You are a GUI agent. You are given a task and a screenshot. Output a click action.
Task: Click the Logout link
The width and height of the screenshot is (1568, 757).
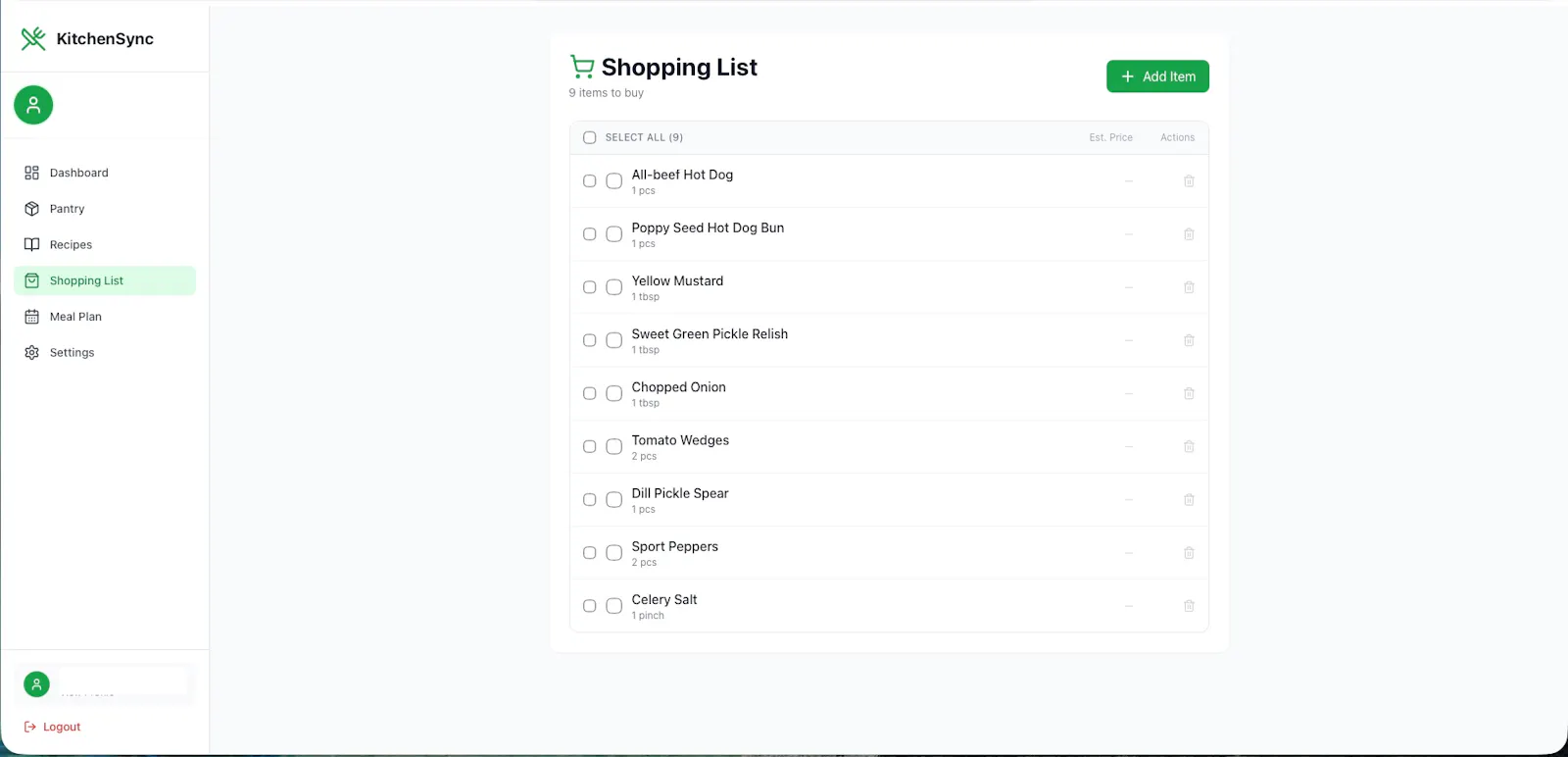click(x=53, y=727)
